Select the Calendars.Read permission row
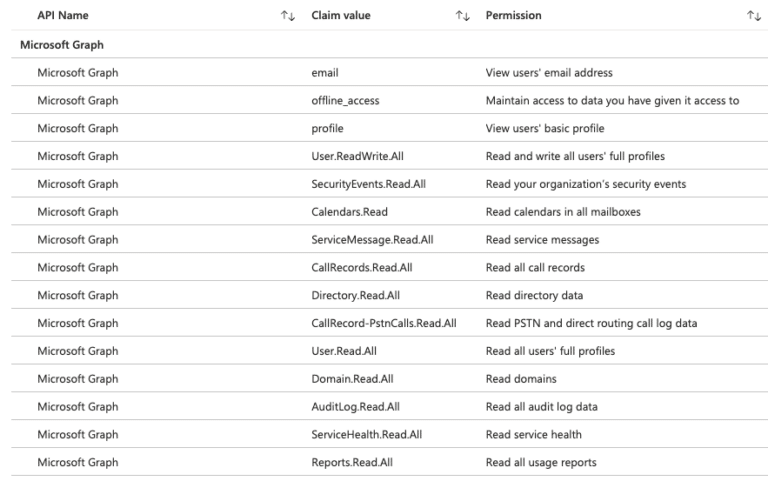This screenshot has height=481, width=768. (x=350, y=212)
